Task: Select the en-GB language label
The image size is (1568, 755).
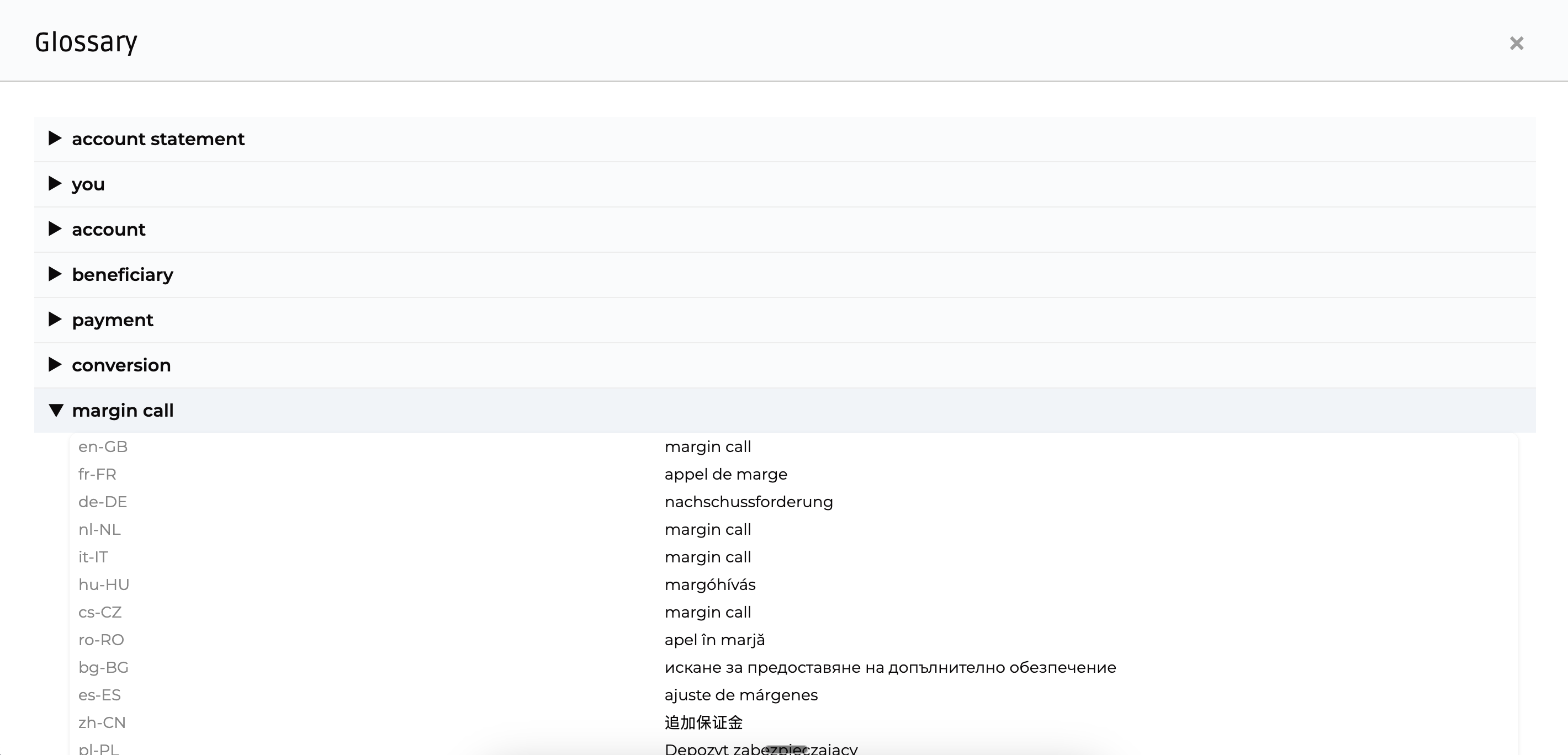Action: tap(103, 446)
